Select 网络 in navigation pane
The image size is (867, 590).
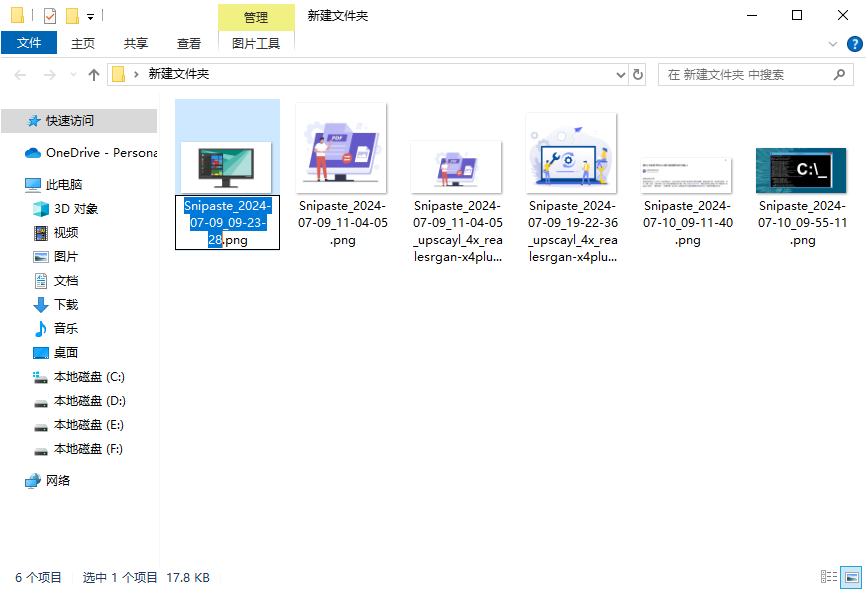point(49,481)
